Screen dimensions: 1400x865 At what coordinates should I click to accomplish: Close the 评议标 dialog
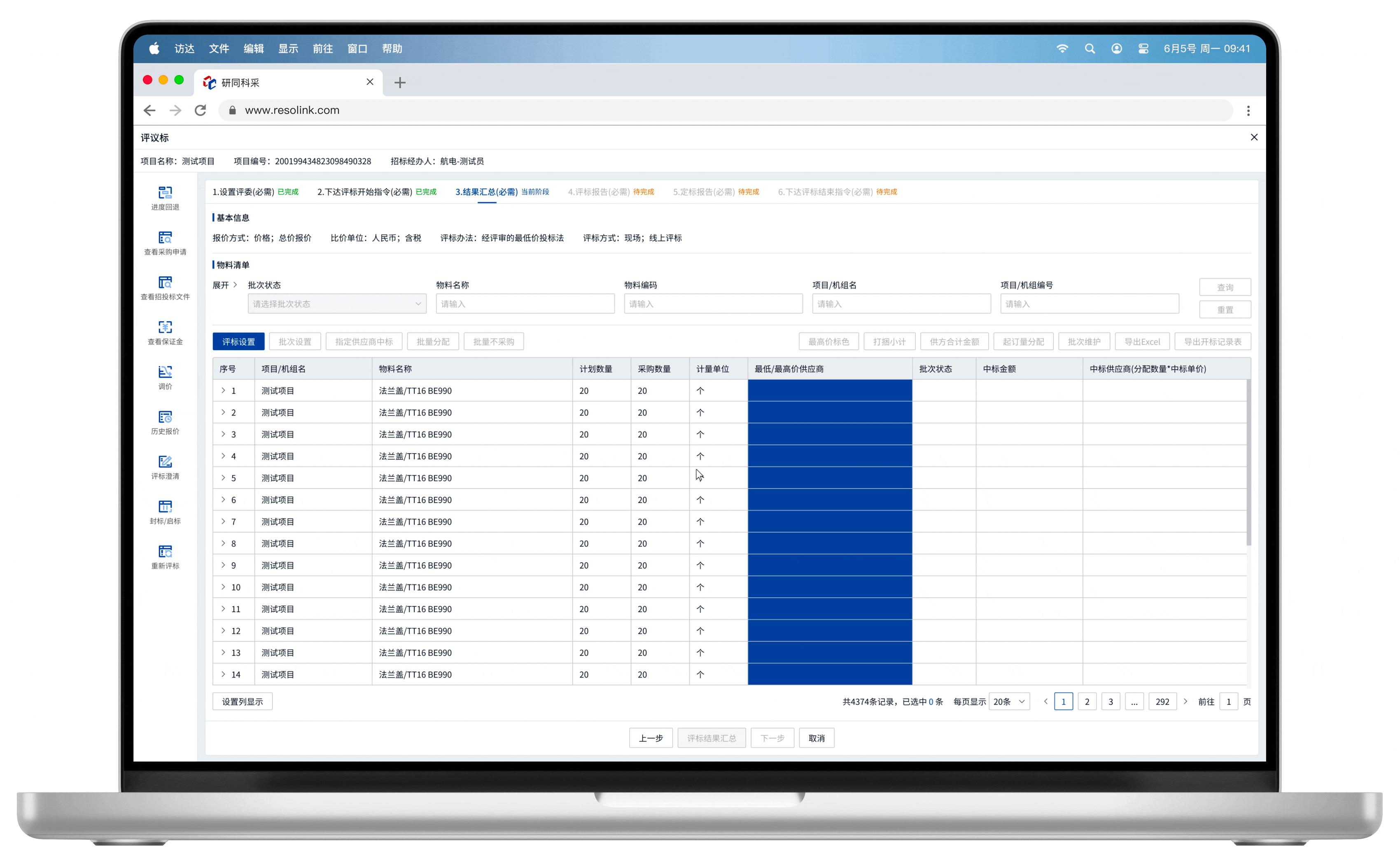1254,137
